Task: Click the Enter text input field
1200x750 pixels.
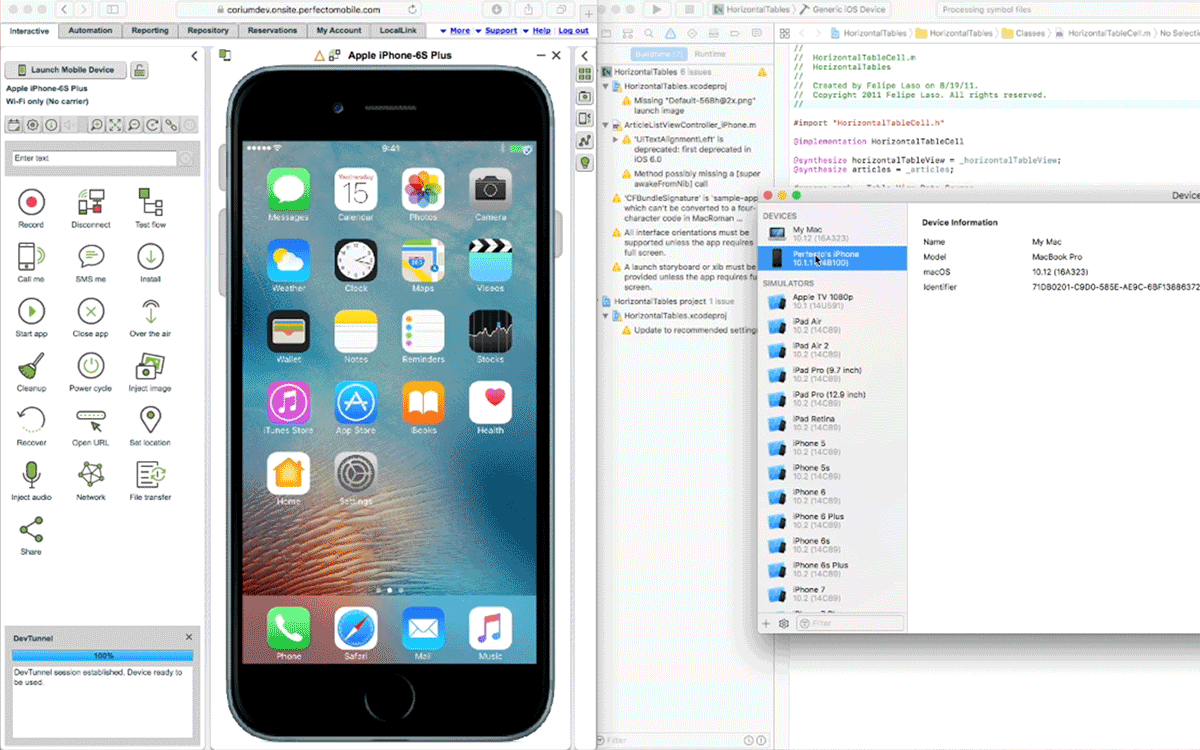Action: [93, 158]
